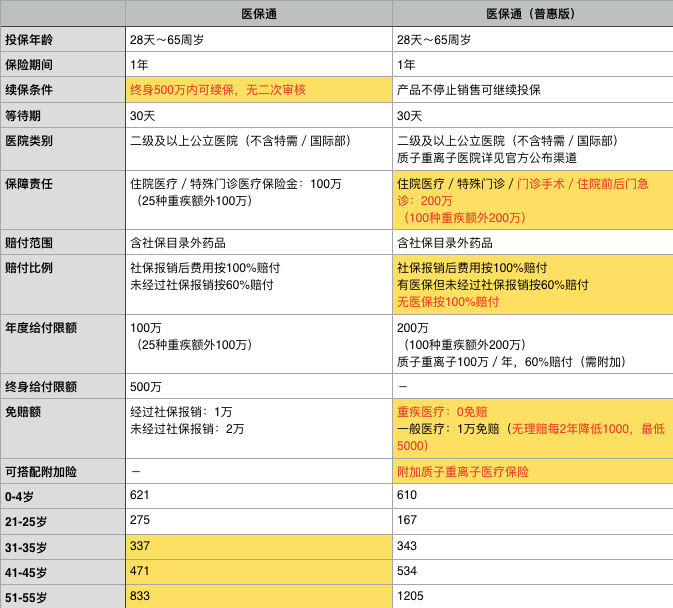Select the 51-55岁 row label
The width and height of the screenshot is (673, 608).
[62, 596]
